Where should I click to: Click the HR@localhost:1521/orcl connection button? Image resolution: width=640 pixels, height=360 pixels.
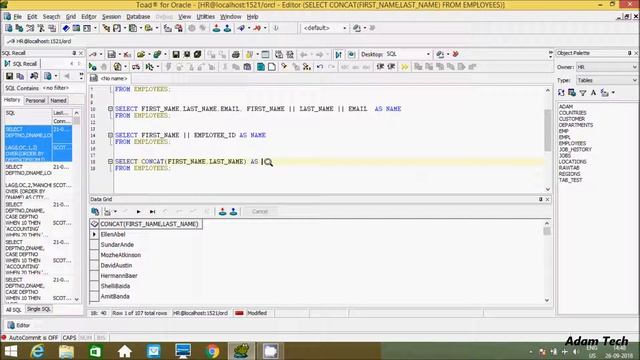pos(40,41)
